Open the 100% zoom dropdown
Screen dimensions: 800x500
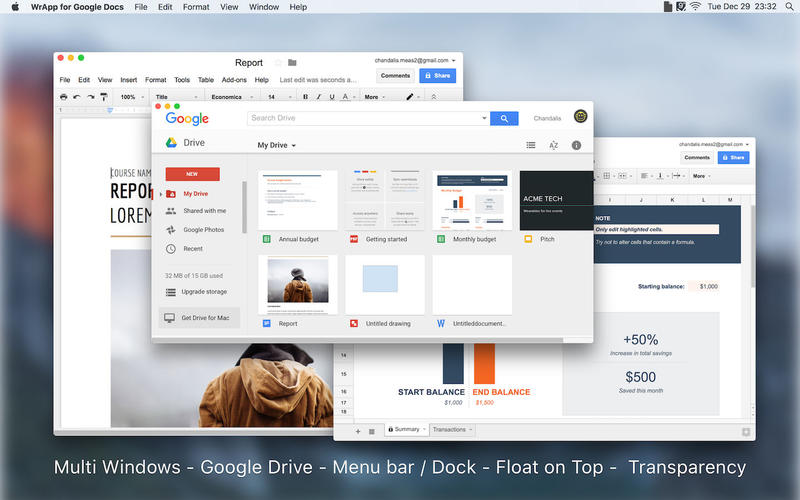click(130, 97)
